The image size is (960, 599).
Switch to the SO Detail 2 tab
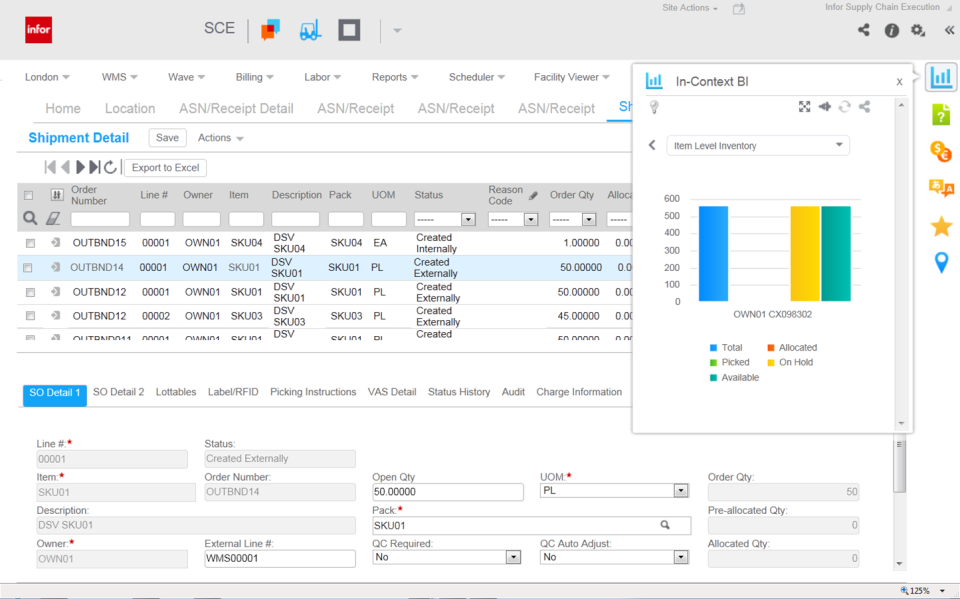point(118,392)
